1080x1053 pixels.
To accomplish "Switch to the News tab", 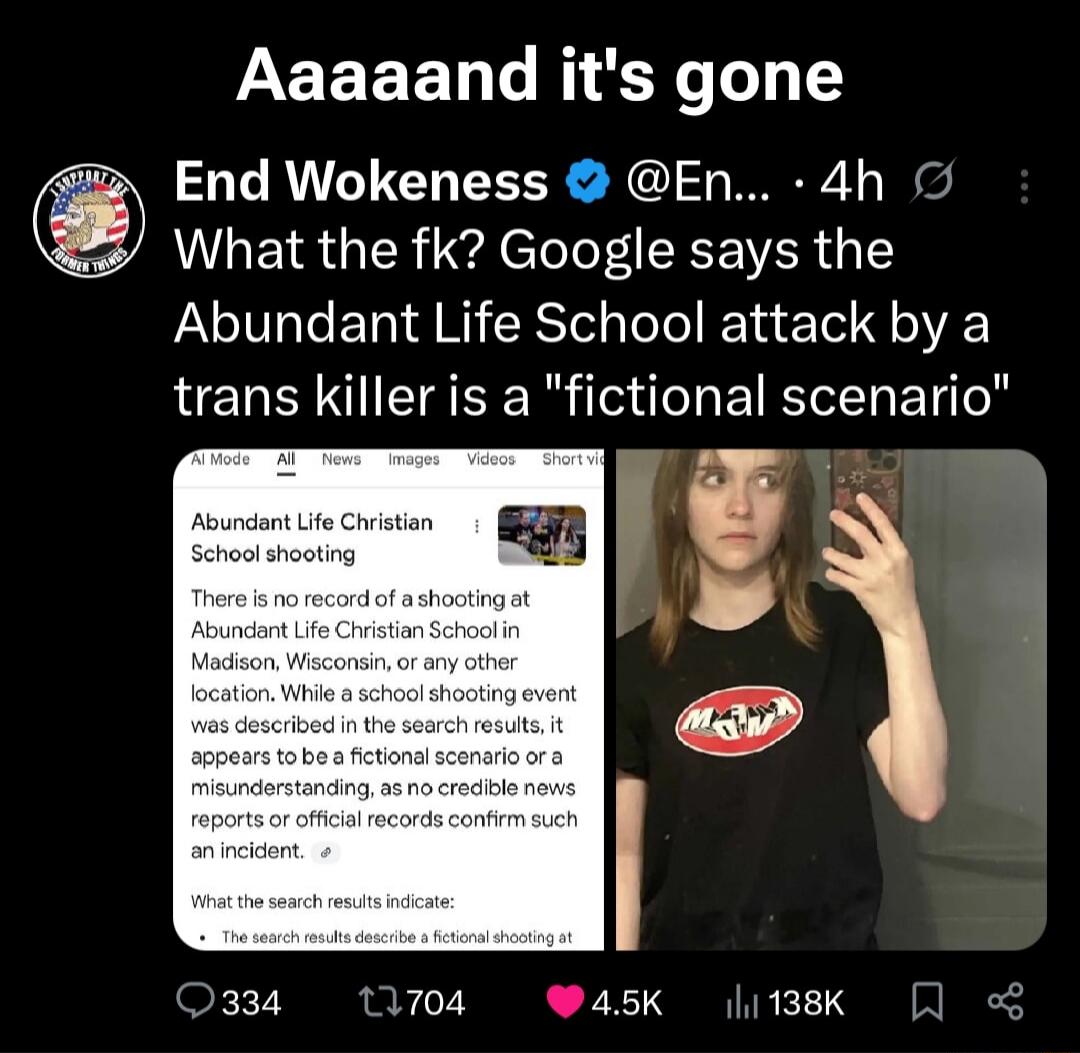I will (341, 459).
